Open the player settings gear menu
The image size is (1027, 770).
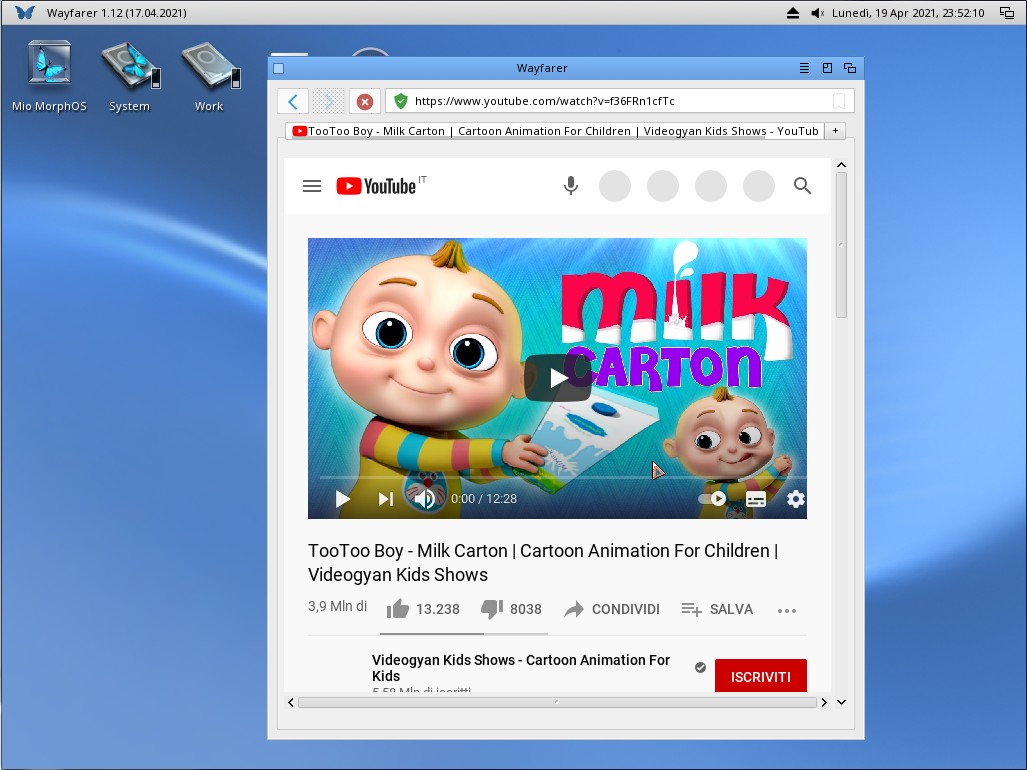[x=796, y=499]
